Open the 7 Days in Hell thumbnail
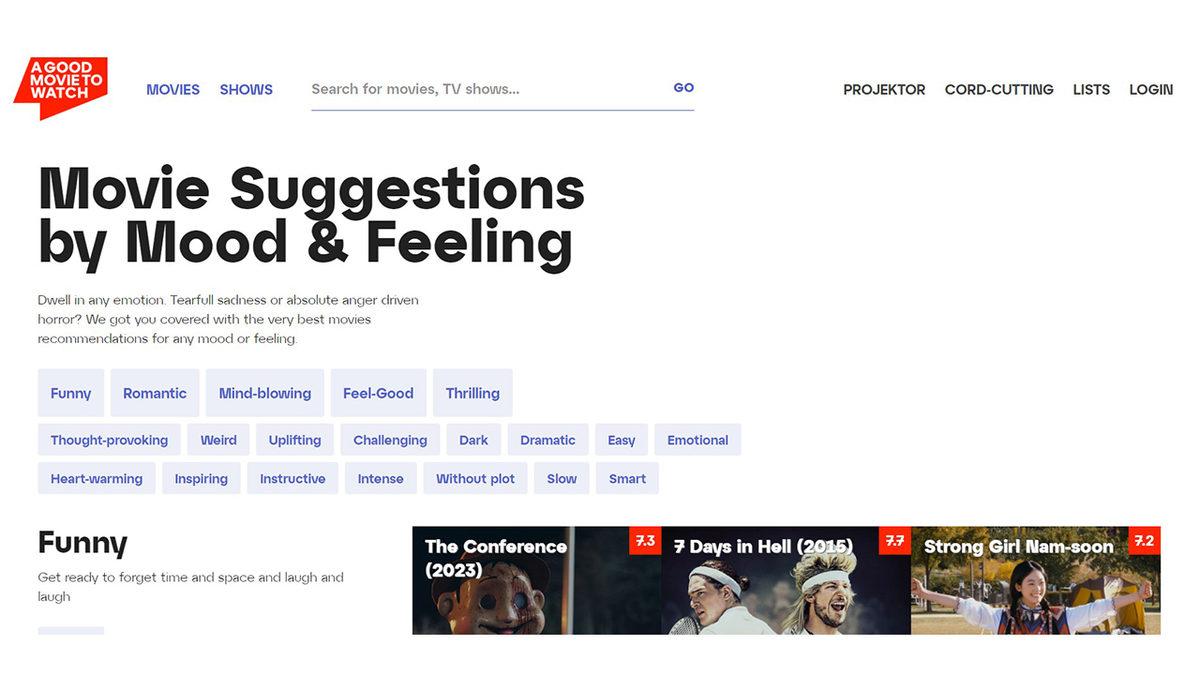1200x675 pixels. coord(786,581)
